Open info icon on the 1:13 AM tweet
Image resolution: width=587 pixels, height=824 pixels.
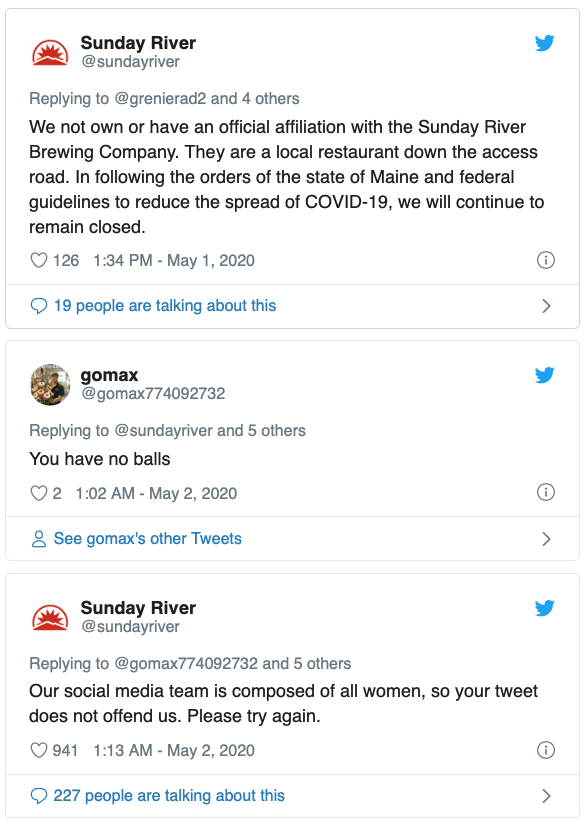546,750
